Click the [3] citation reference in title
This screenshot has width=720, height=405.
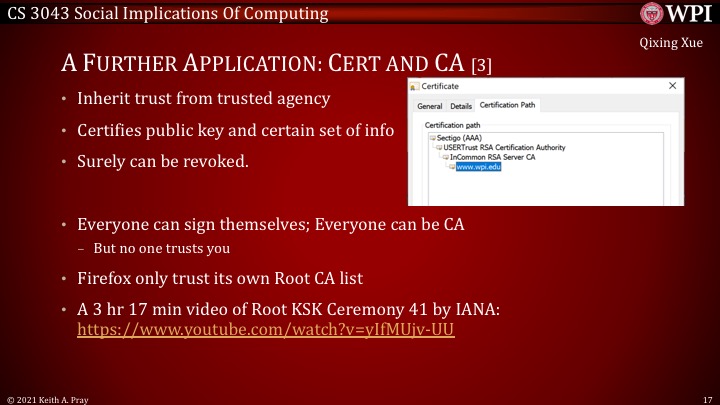click(481, 66)
